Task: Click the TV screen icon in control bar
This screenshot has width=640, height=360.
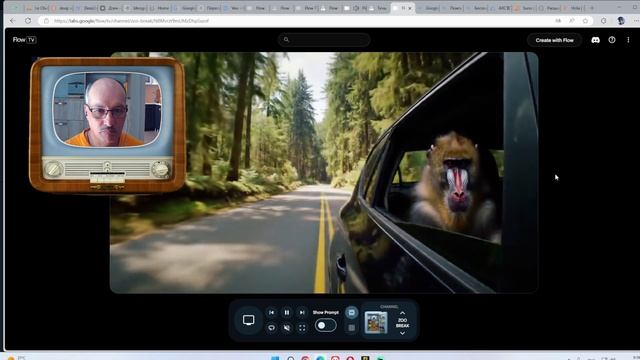Action: click(249, 320)
